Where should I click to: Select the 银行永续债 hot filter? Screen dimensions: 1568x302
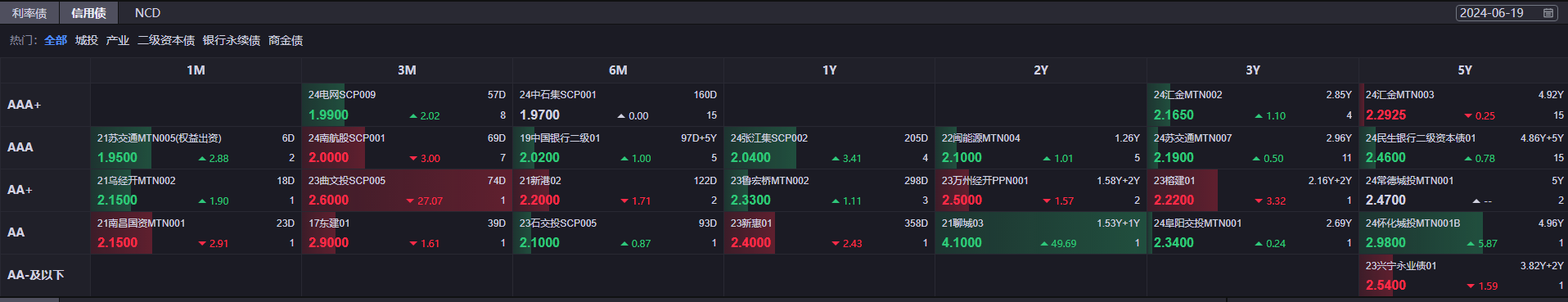point(232,40)
